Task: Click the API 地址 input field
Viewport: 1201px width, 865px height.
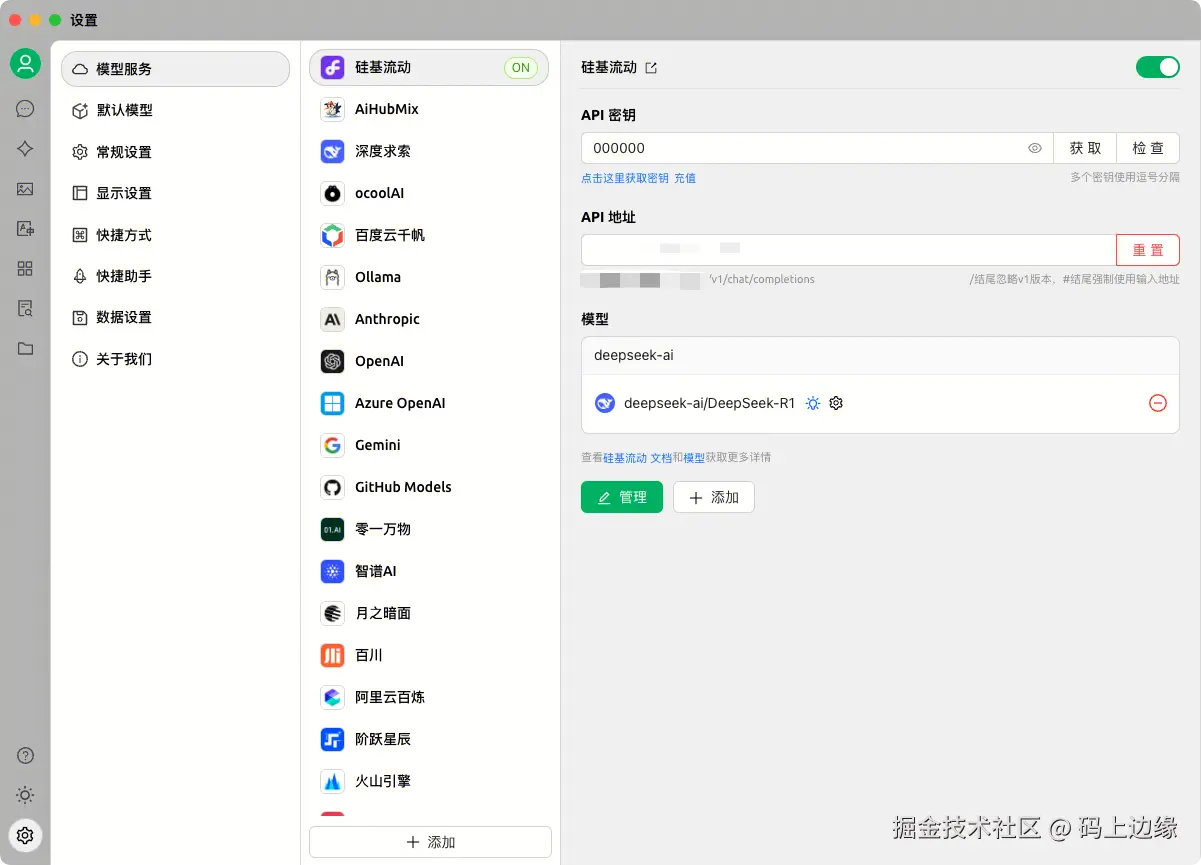Action: (848, 249)
